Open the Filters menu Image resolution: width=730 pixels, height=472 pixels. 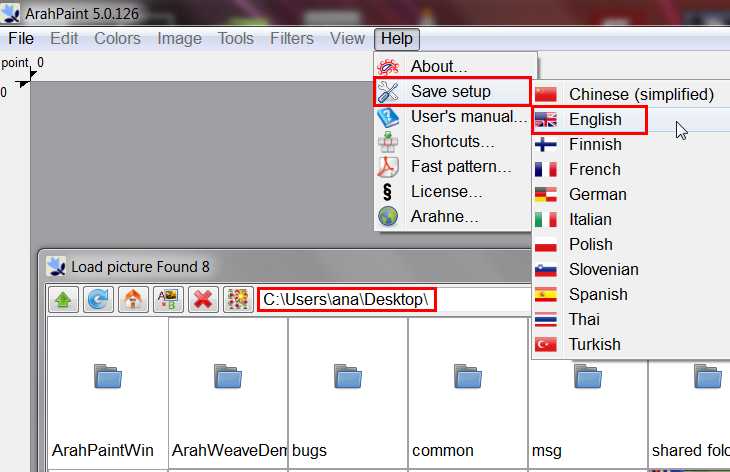[292, 39]
